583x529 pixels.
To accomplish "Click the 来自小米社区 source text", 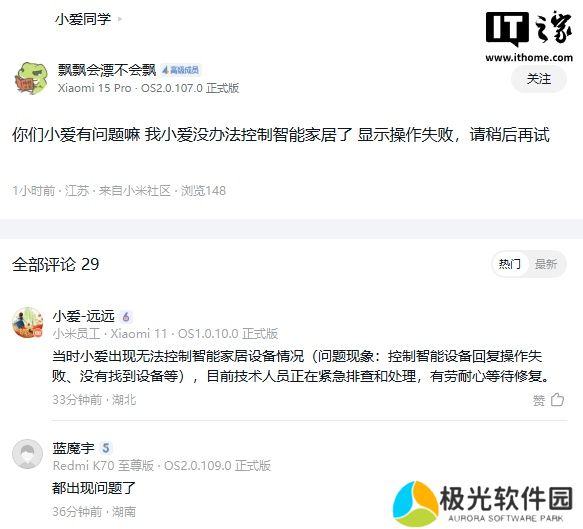I will (134, 191).
